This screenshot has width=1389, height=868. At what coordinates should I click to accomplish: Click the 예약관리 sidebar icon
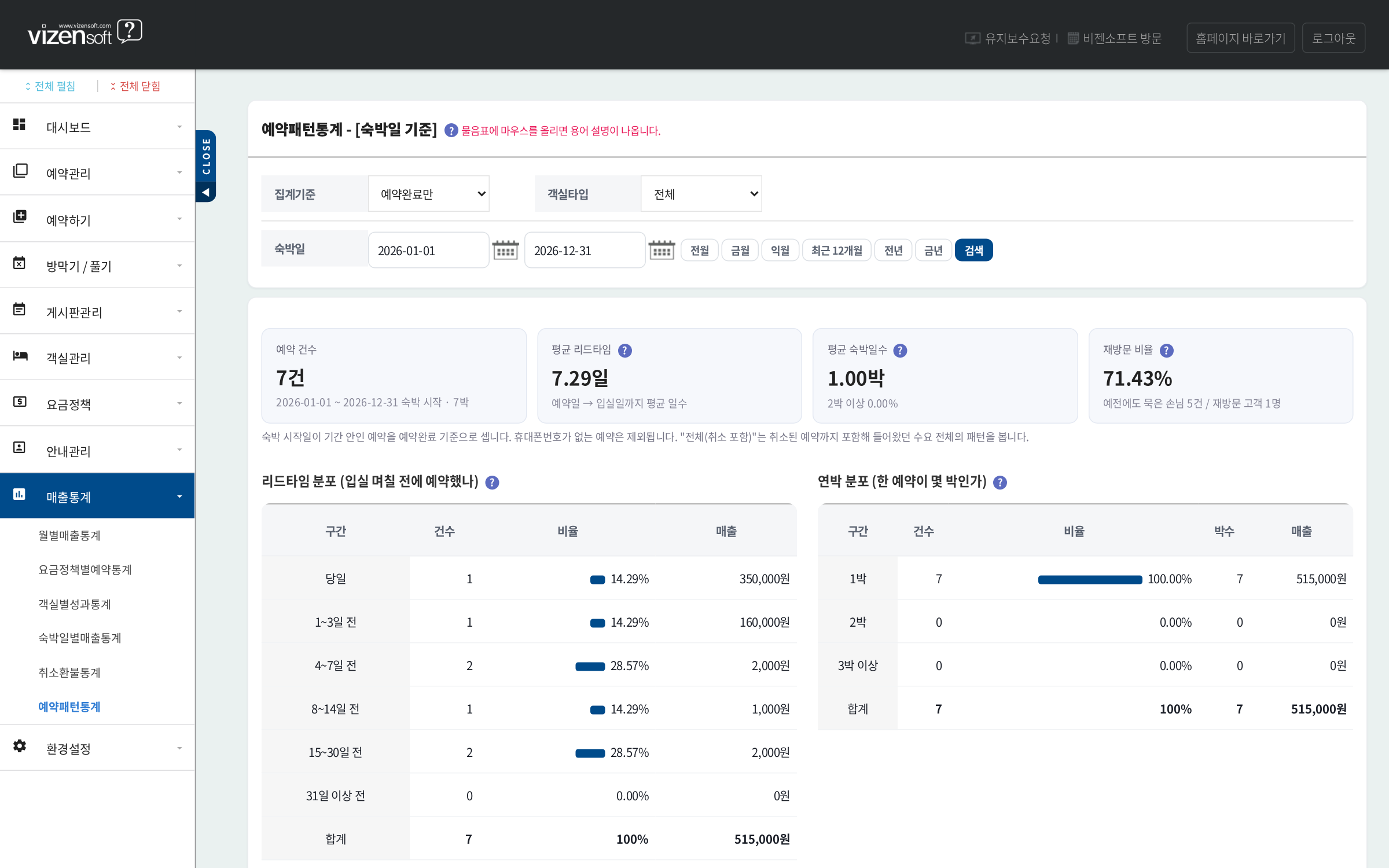pos(20,171)
